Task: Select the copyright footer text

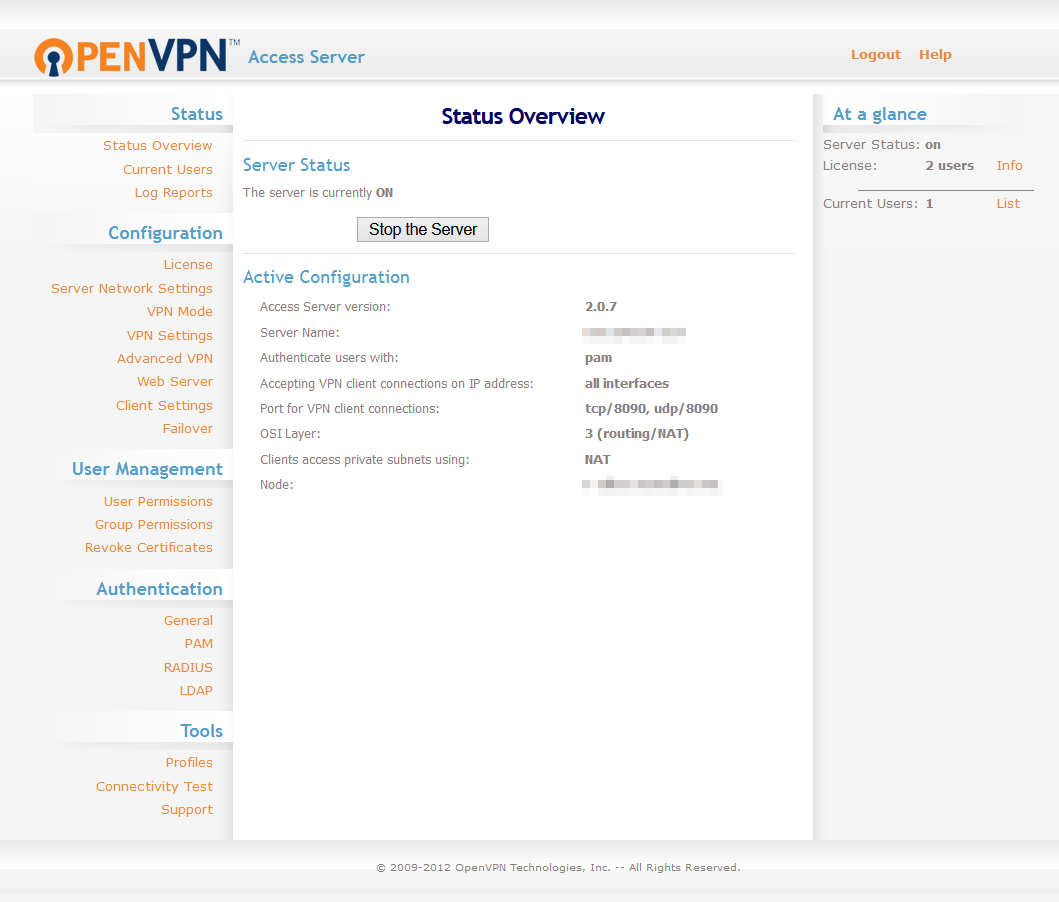Action: tap(558, 868)
